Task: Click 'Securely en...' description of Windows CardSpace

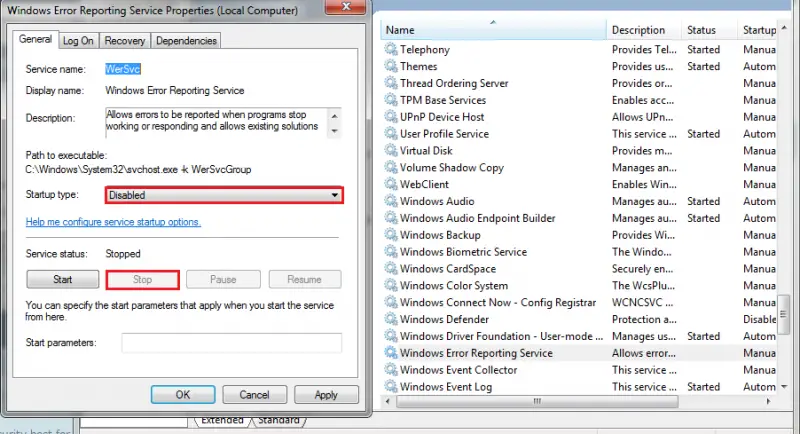Action: [642, 269]
